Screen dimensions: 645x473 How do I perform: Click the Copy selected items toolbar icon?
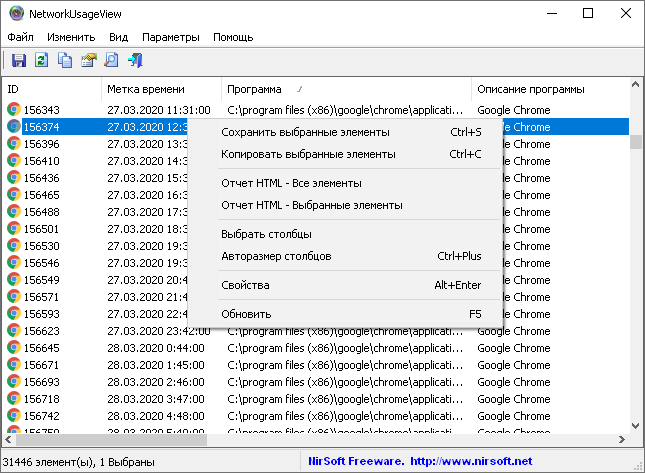coord(65,60)
